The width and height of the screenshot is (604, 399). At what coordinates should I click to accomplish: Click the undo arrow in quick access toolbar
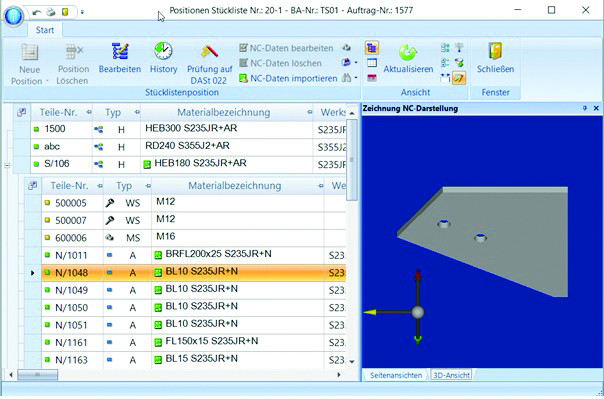(37, 12)
